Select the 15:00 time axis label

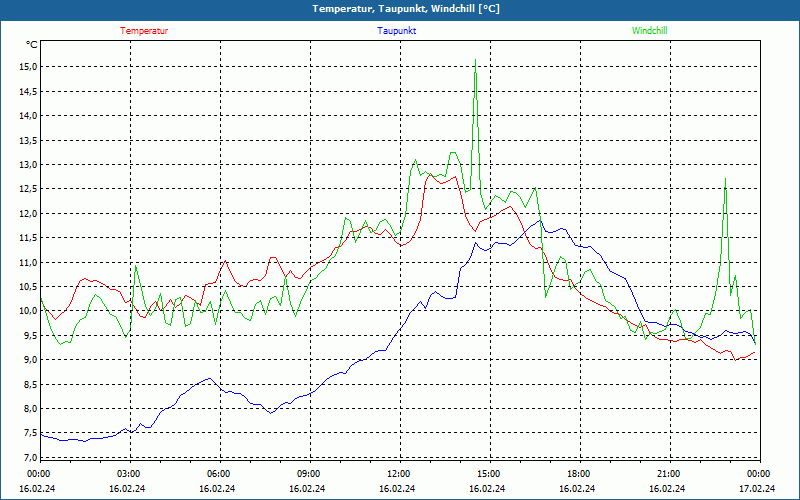[488, 474]
